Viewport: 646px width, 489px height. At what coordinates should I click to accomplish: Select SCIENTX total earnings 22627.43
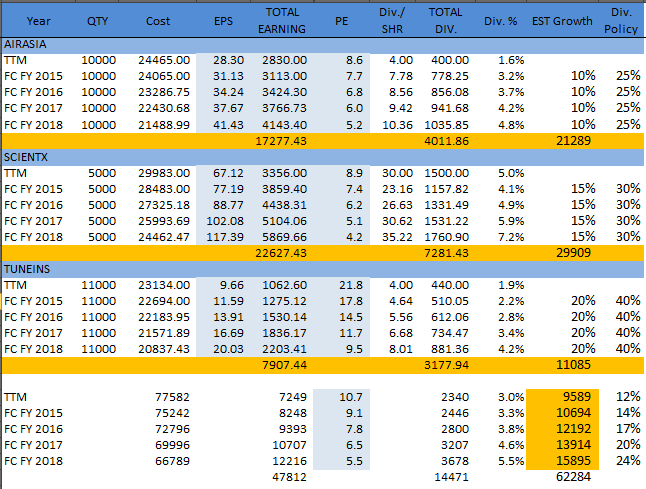(281, 253)
